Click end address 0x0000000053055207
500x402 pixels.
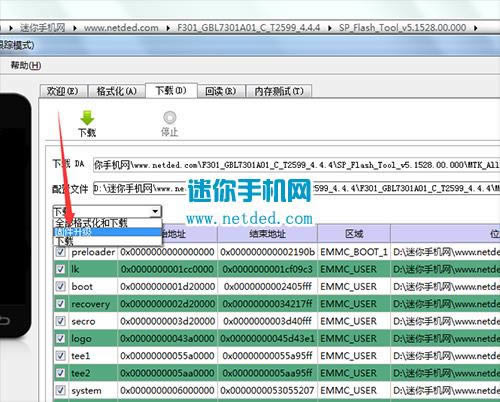pos(267,391)
